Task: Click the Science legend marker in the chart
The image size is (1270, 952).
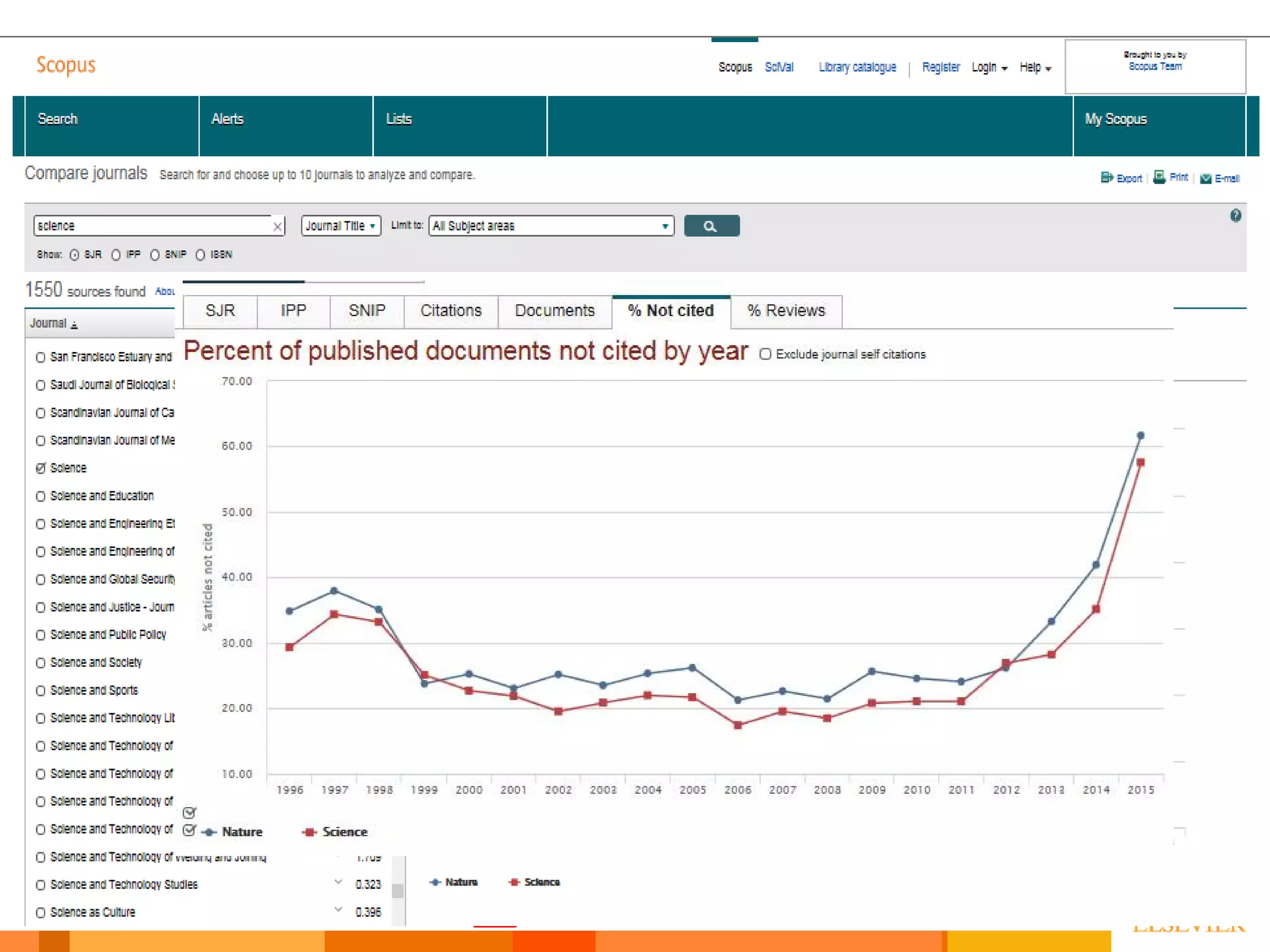Action: coord(309,832)
